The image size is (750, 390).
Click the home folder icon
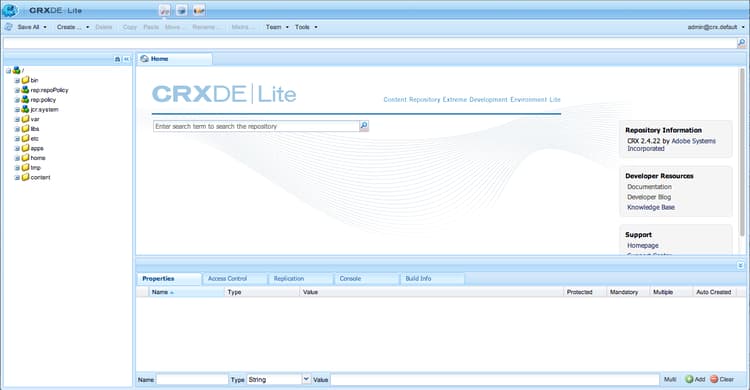25,157
